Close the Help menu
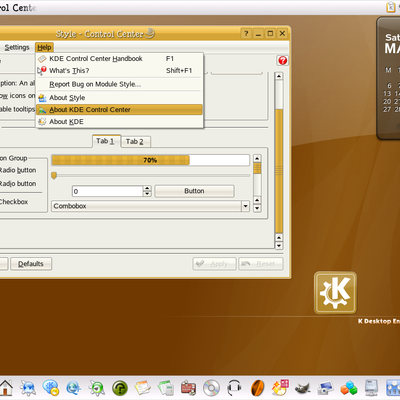The width and height of the screenshot is (400, 400). tap(44, 47)
